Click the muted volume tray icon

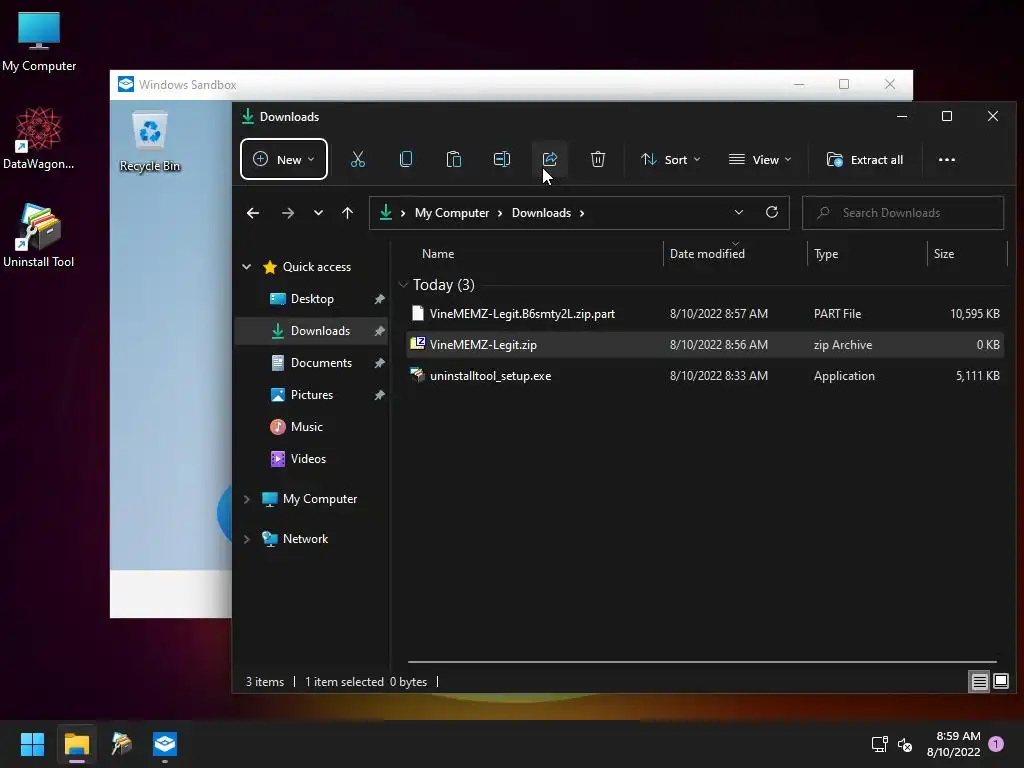(905, 744)
